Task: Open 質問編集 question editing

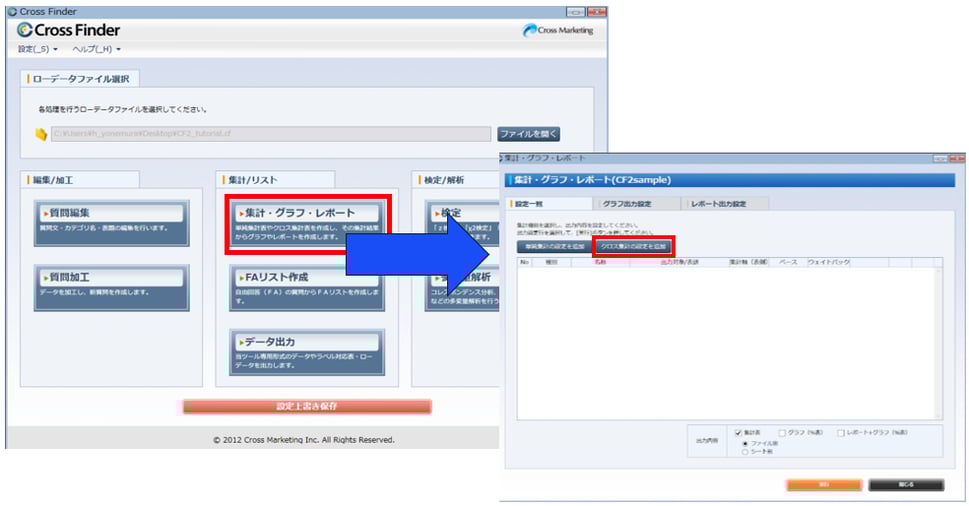Action: [x=111, y=222]
